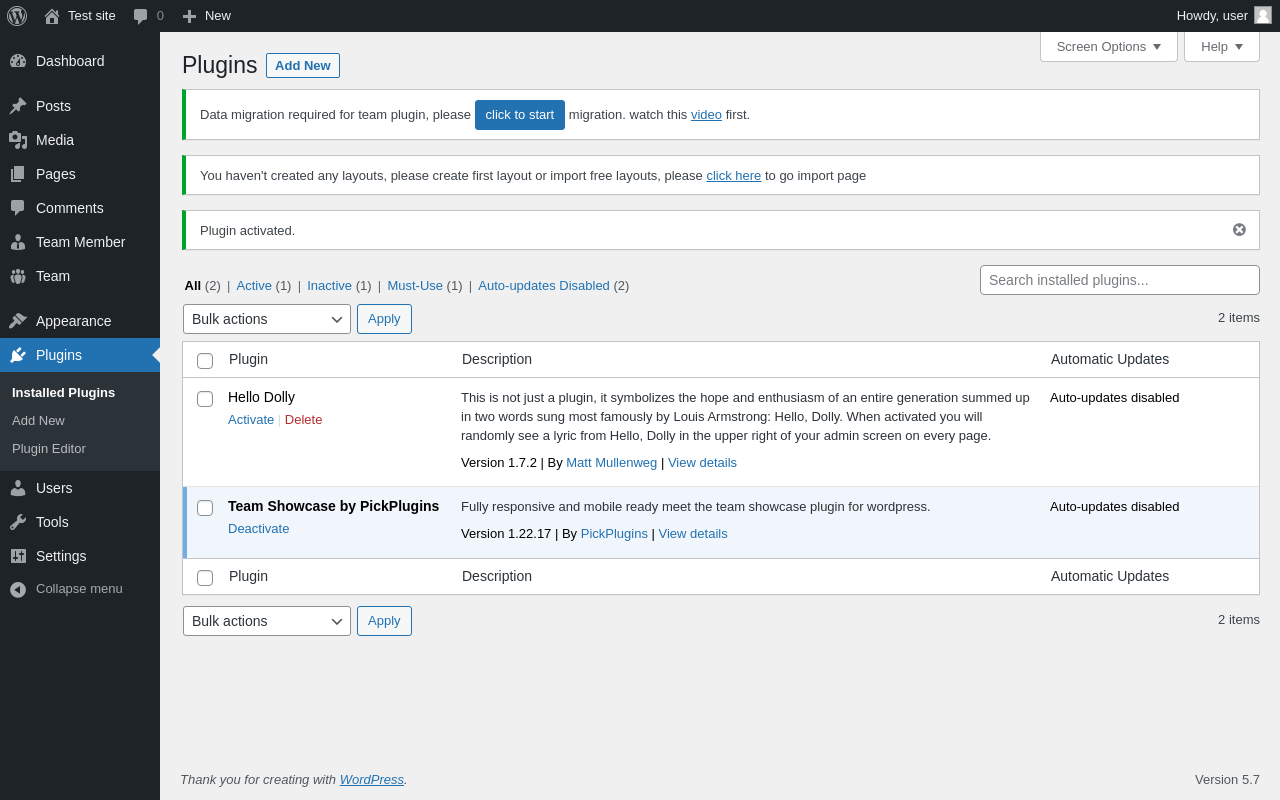This screenshot has height=800, width=1280.
Task: Check the Hello Dolly plugin checkbox
Action: point(205,399)
